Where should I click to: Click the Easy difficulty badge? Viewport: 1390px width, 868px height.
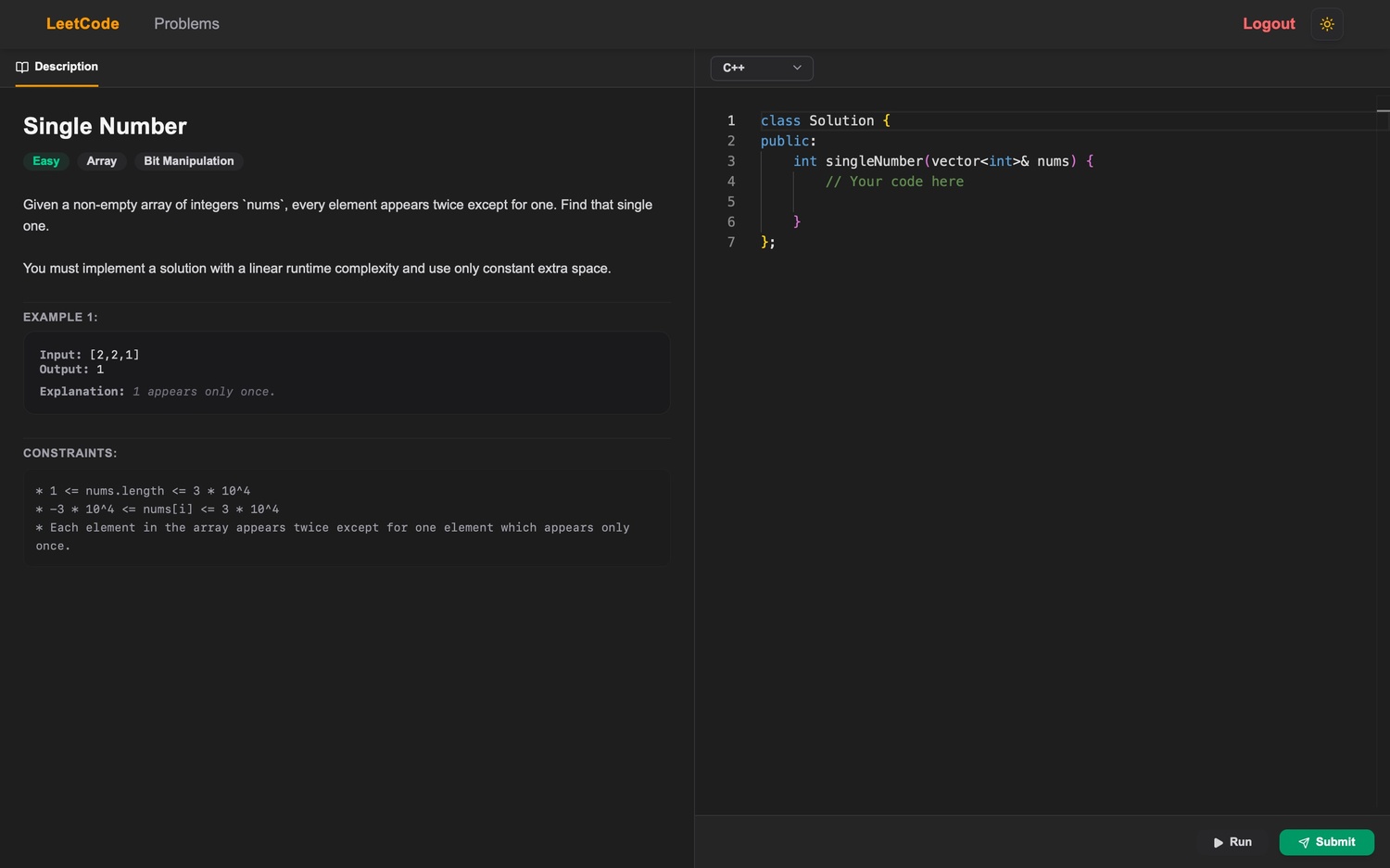click(46, 161)
